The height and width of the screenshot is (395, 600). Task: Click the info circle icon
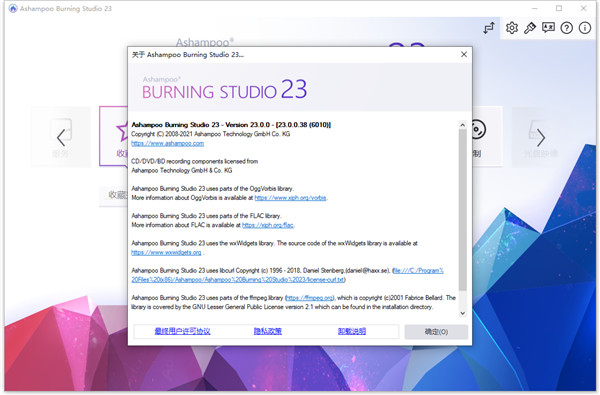click(x=585, y=28)
